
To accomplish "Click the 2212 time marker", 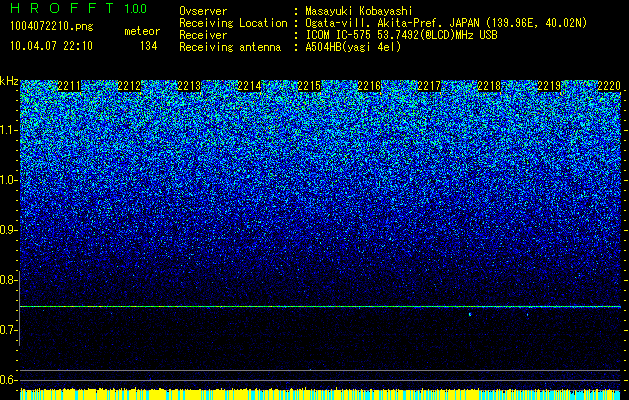I will pyautogui.click(x=129, y=86).
